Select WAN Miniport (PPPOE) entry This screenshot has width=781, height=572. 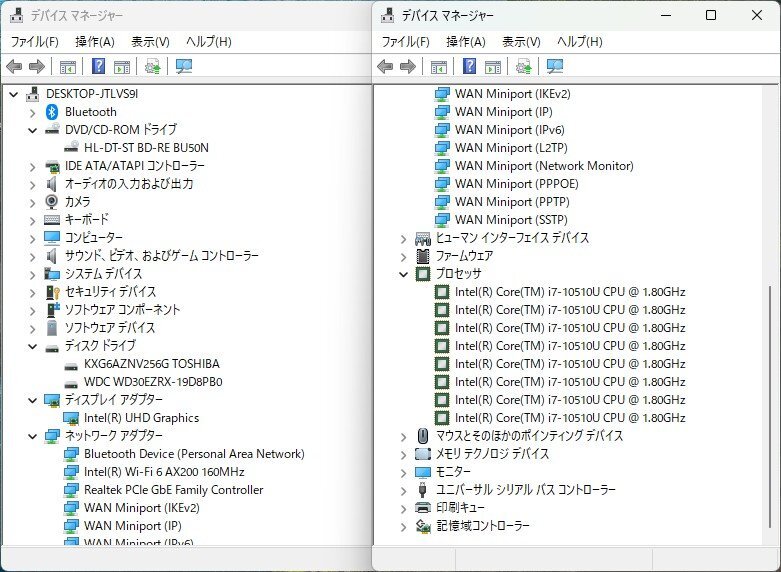click(x=517, y=184)
